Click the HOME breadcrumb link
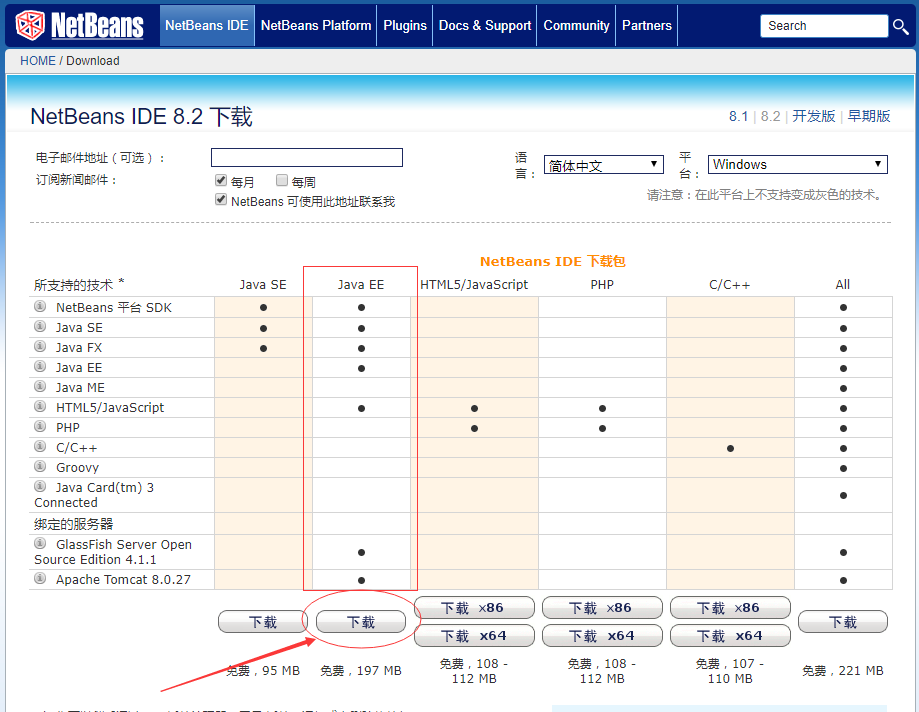The width and height of the screenshot is (919, 712). 38,61
